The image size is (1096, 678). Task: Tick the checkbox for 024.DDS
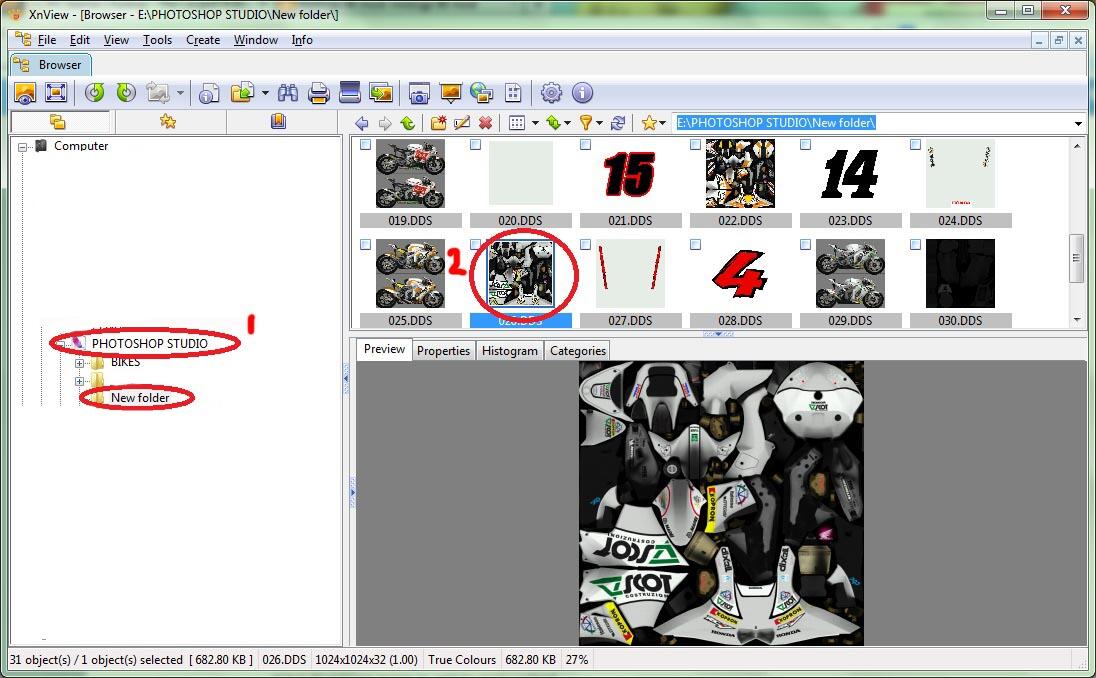915,145
